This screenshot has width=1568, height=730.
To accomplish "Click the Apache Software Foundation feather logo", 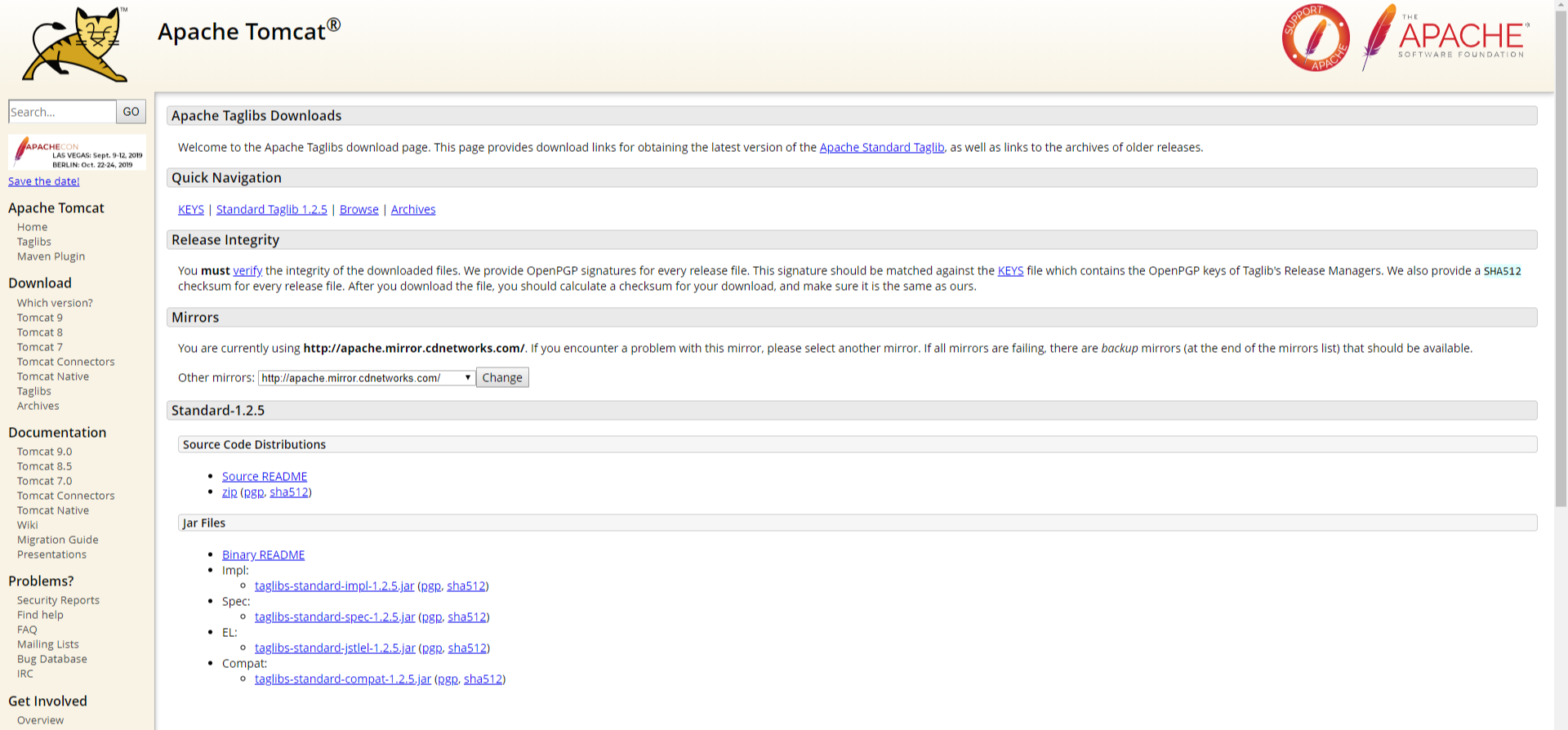I will (1445, 37).
